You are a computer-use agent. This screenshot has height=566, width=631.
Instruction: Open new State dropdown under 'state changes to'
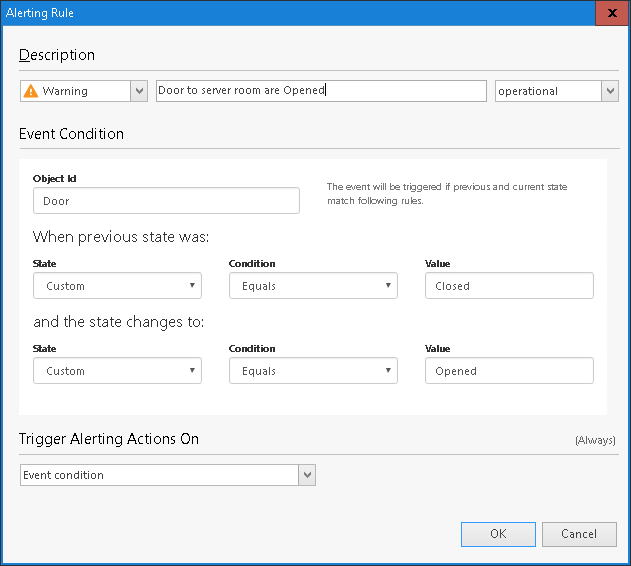[117, 371]
